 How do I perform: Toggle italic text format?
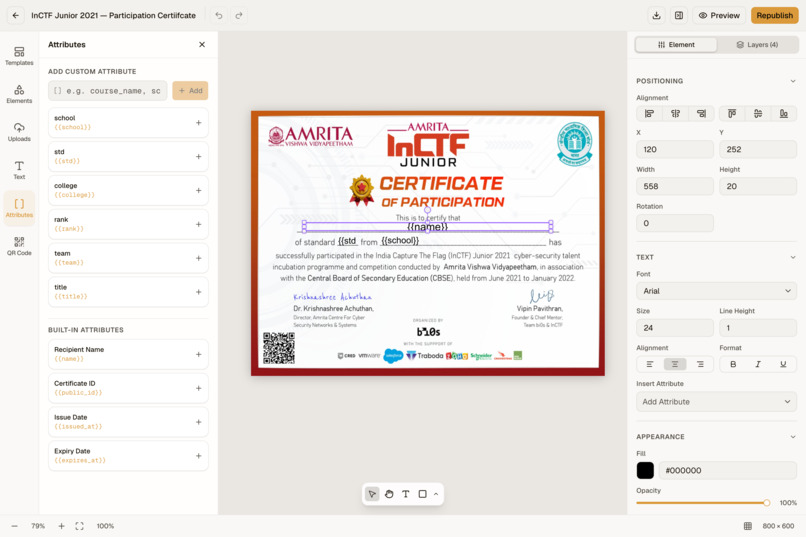pyautogui.click(x=758, y=364)
